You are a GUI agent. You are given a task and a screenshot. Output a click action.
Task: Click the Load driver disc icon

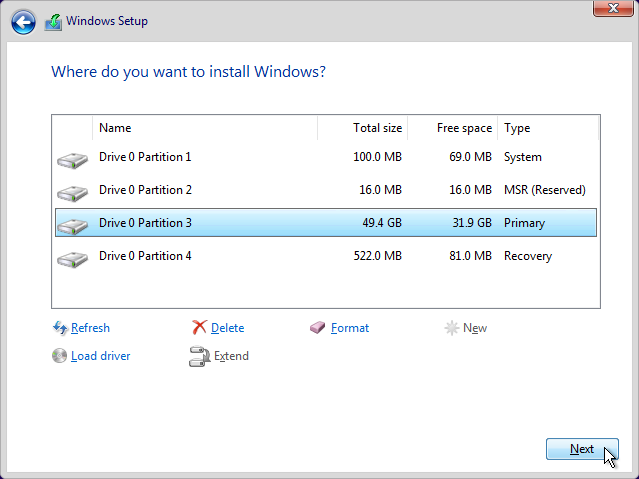[59, 355]
